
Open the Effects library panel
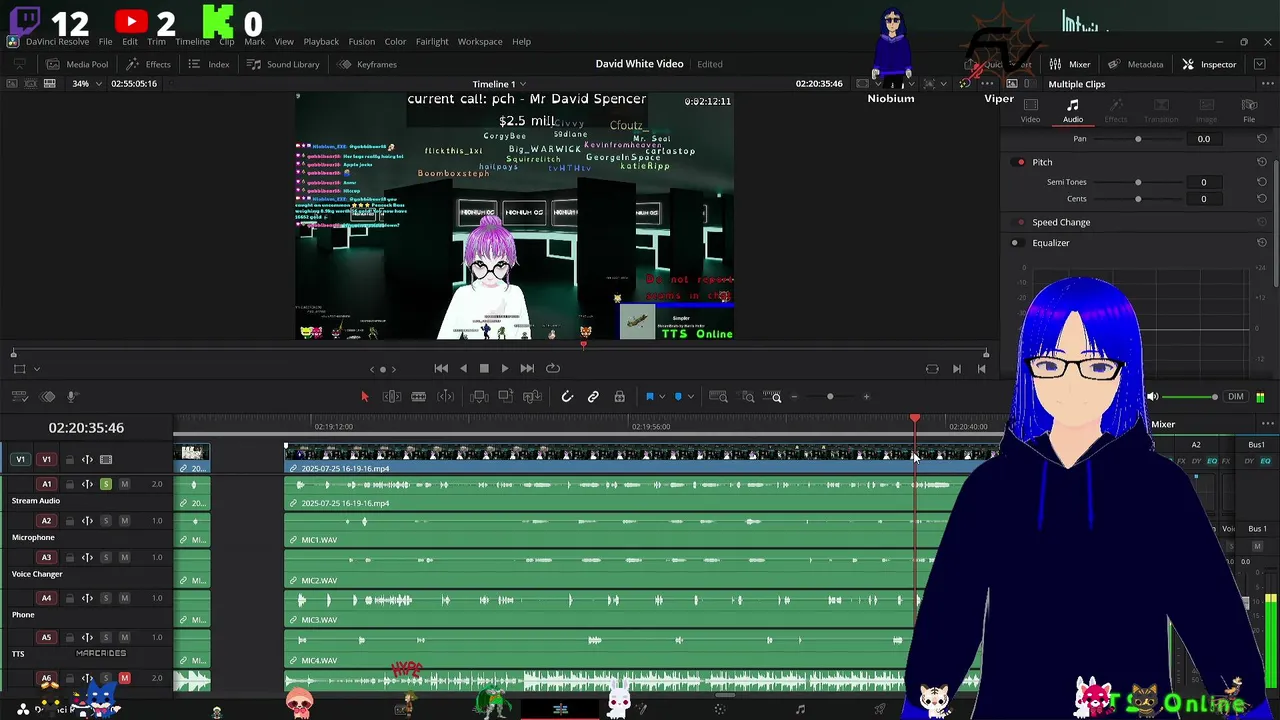click(148, 64)
